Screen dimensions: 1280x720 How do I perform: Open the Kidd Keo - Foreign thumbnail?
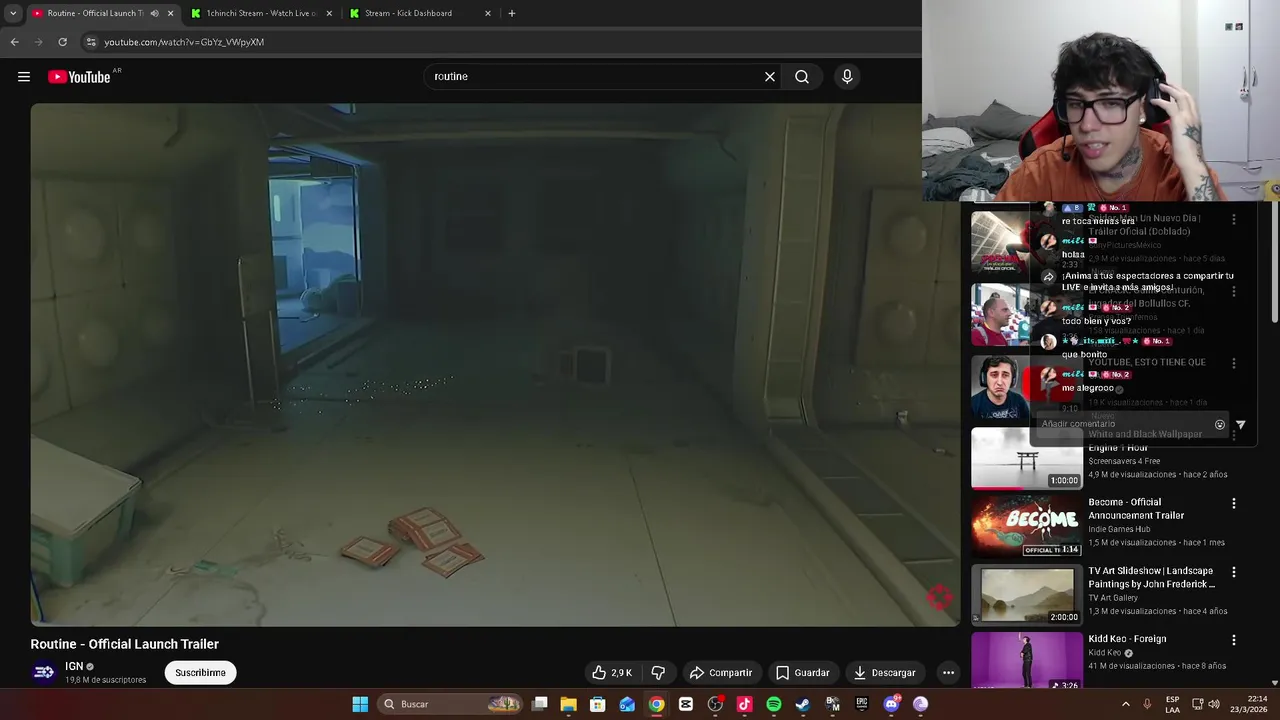click(x=1026, y=661)
